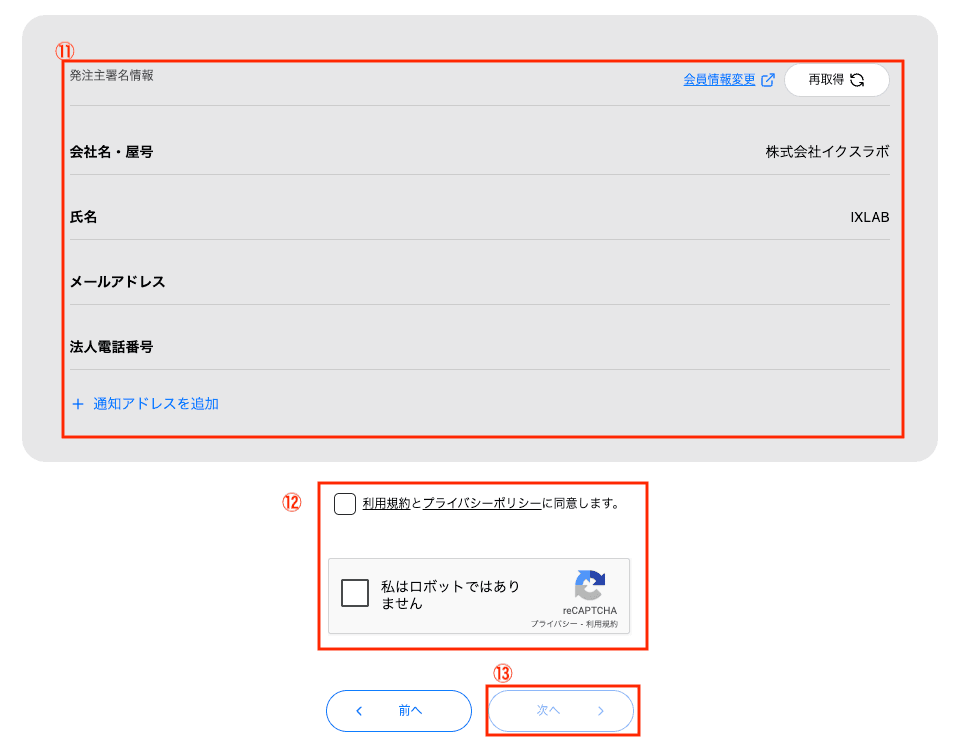Tick the 私はロボットではありません reCAPTCHA box
The image size is (954, 737).
[x=355, y=594]
